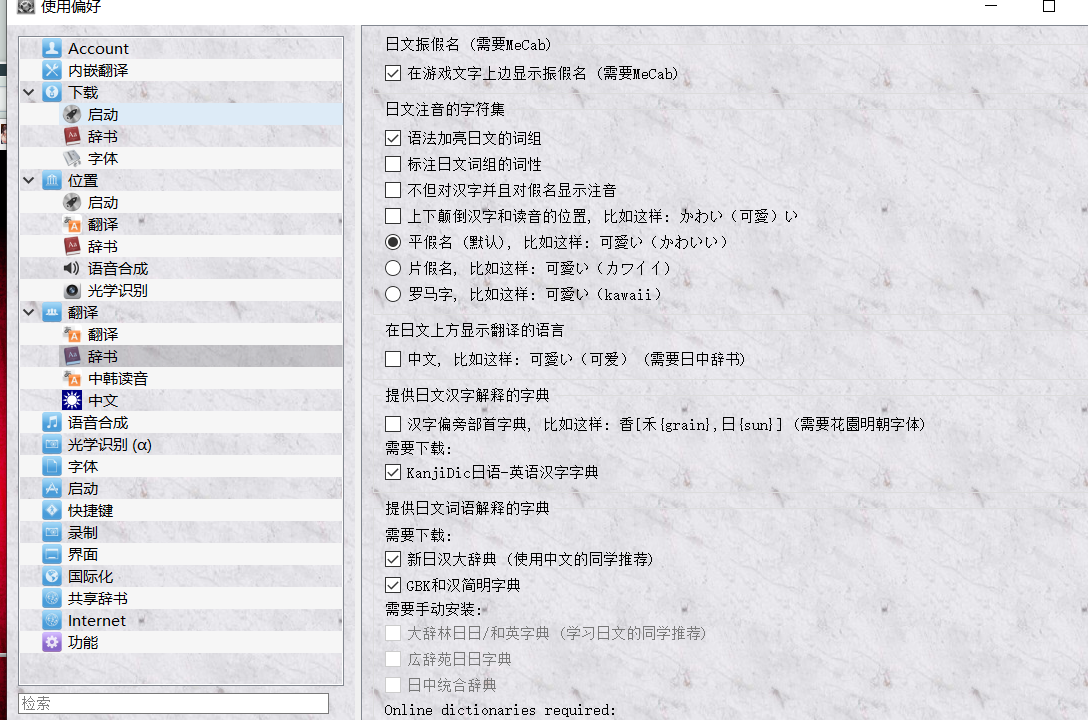Click the 使用偏好 window title icon
The width and height of the screenshot is (1088, 720).
(x=26, y=6)
